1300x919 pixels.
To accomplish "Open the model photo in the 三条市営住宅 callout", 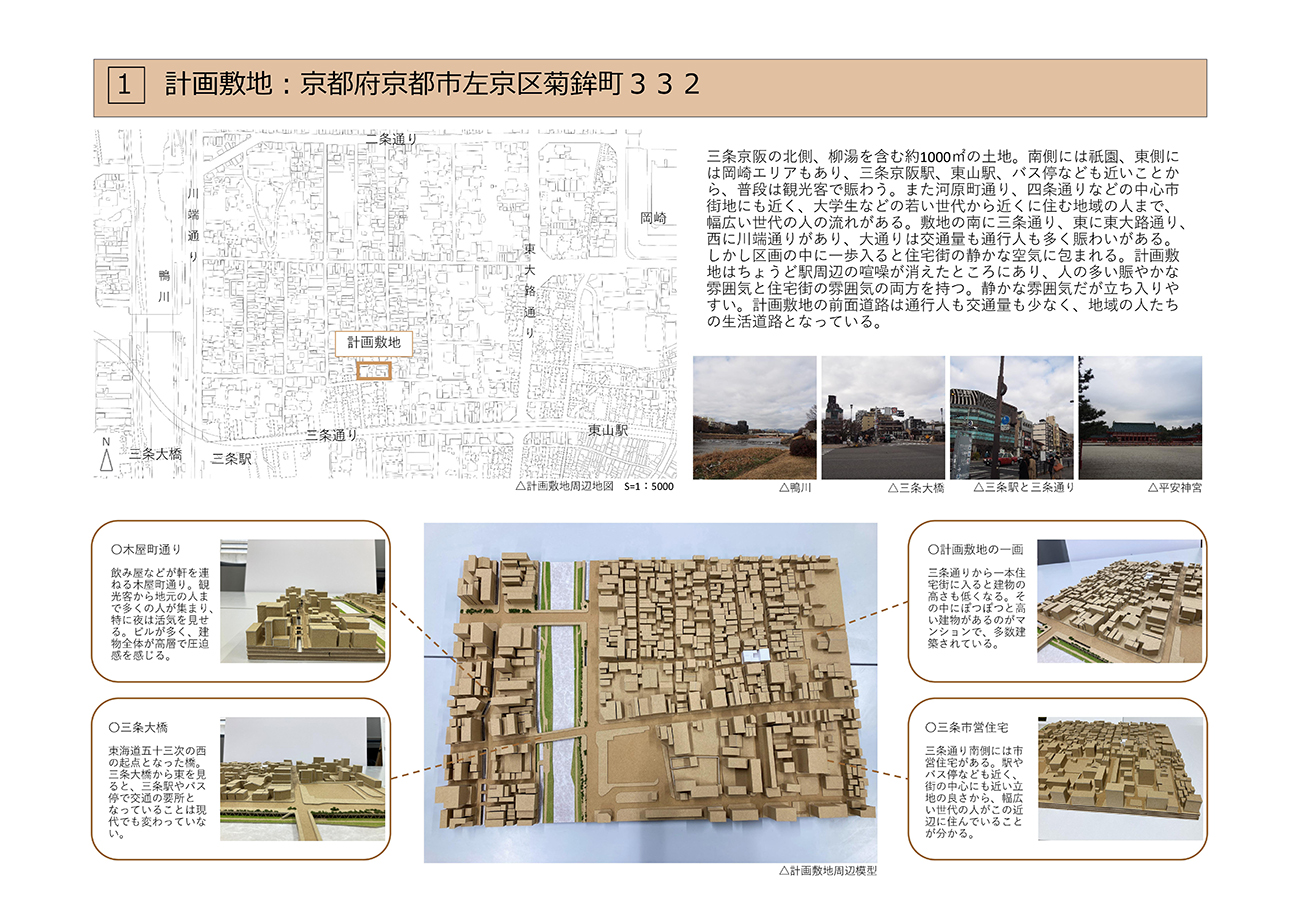I will coord(1119,777).
